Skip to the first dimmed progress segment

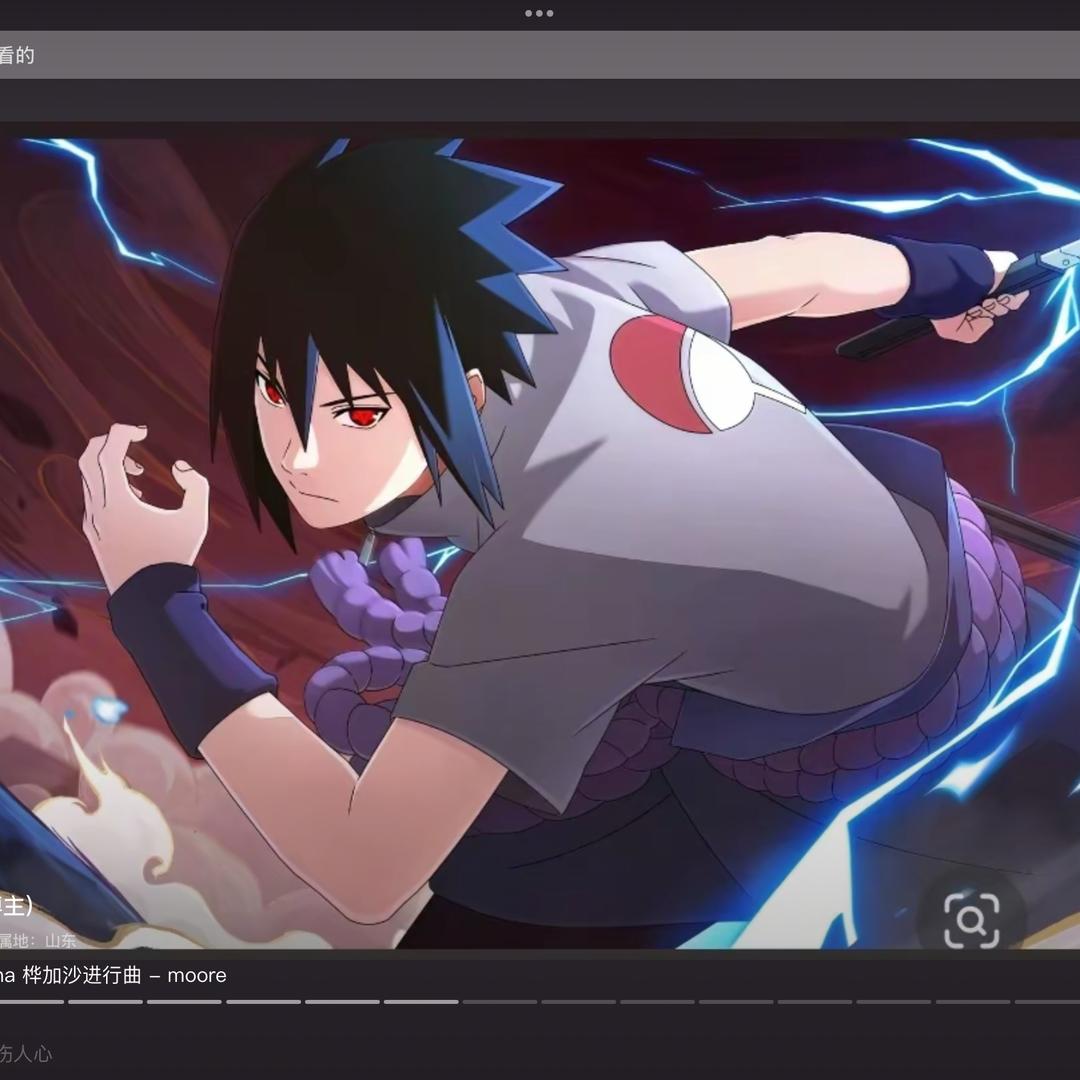(500, 1001)
